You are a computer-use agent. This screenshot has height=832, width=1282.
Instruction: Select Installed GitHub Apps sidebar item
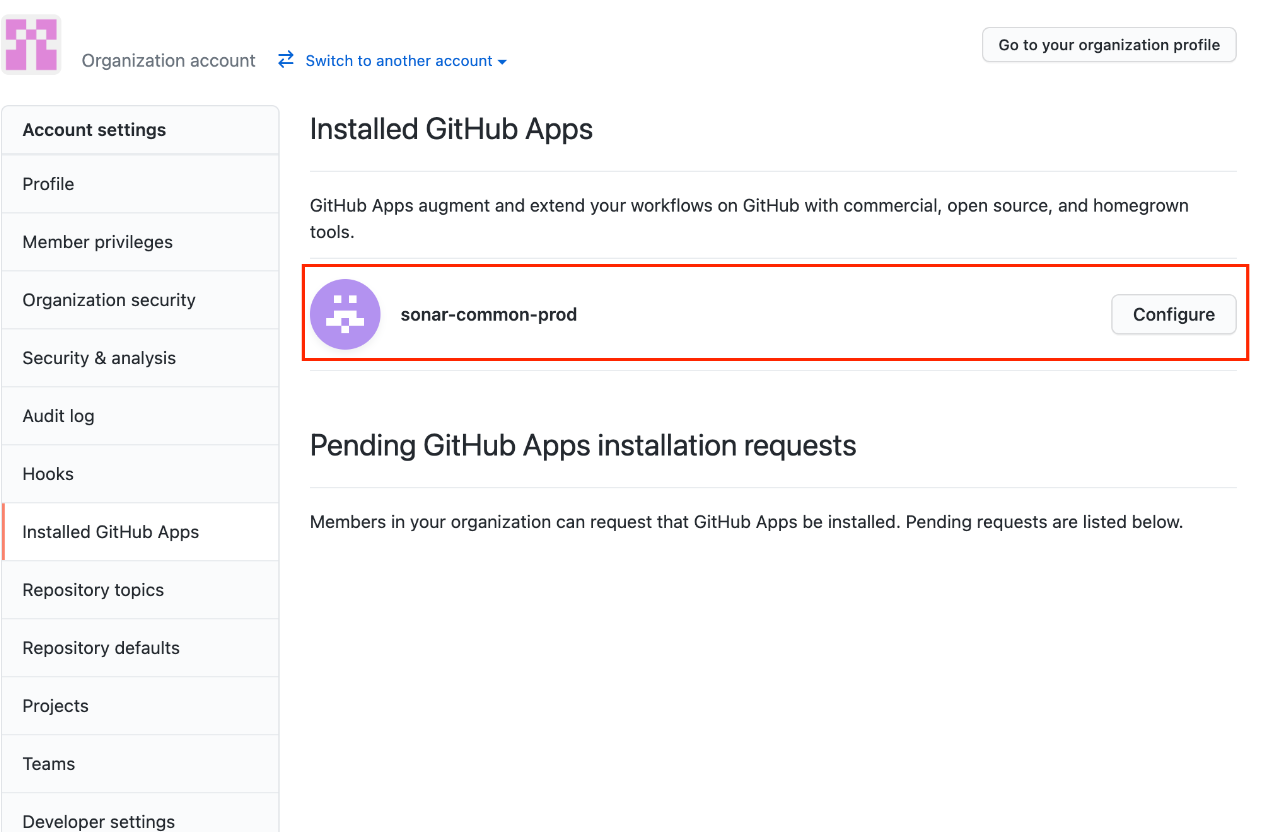coord(110,532)
